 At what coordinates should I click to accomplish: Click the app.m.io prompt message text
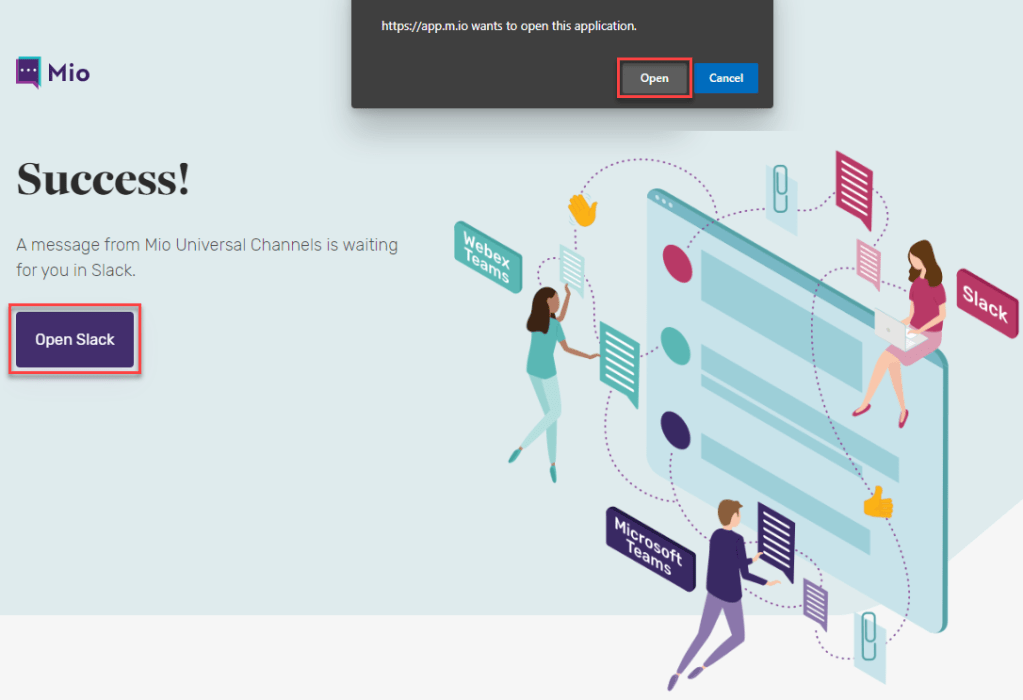509,26
